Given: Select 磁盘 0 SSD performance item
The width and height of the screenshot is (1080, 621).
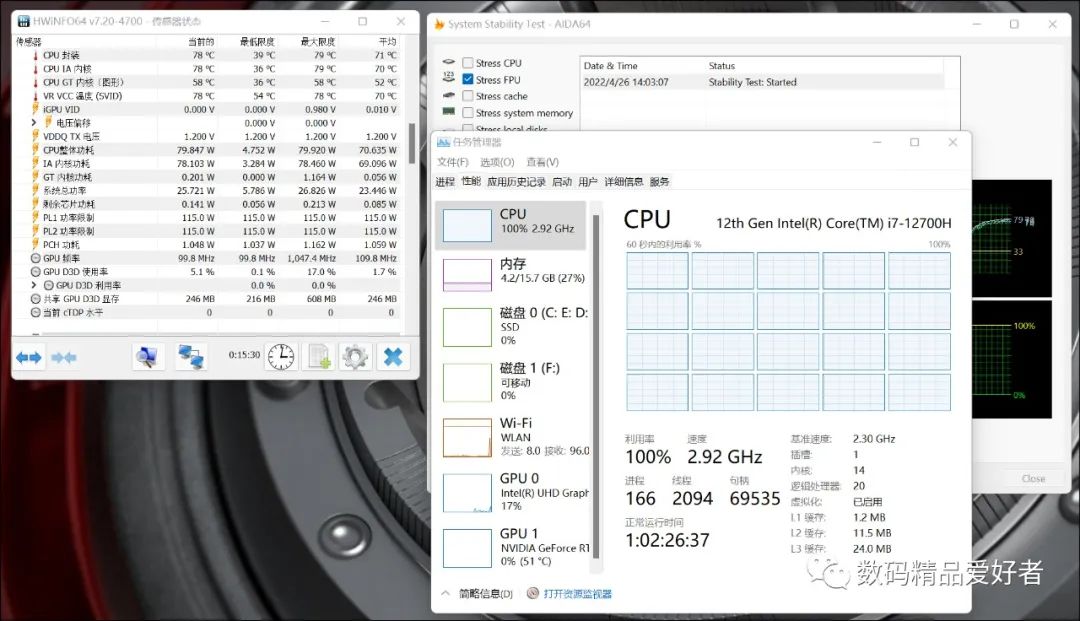Looking at the screenshot, I should tap(510, 326).
